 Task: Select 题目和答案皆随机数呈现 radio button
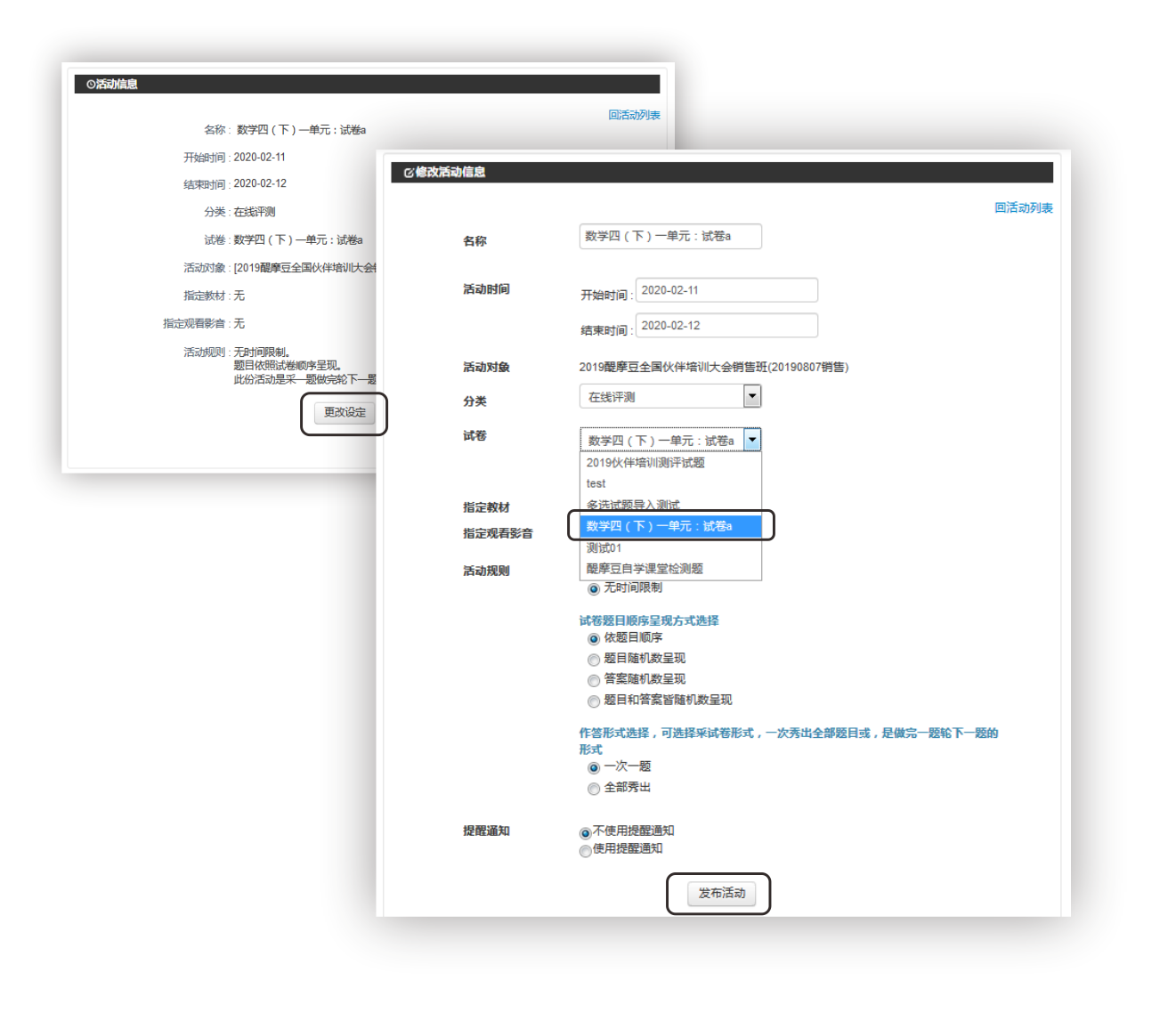coord(594,701)
